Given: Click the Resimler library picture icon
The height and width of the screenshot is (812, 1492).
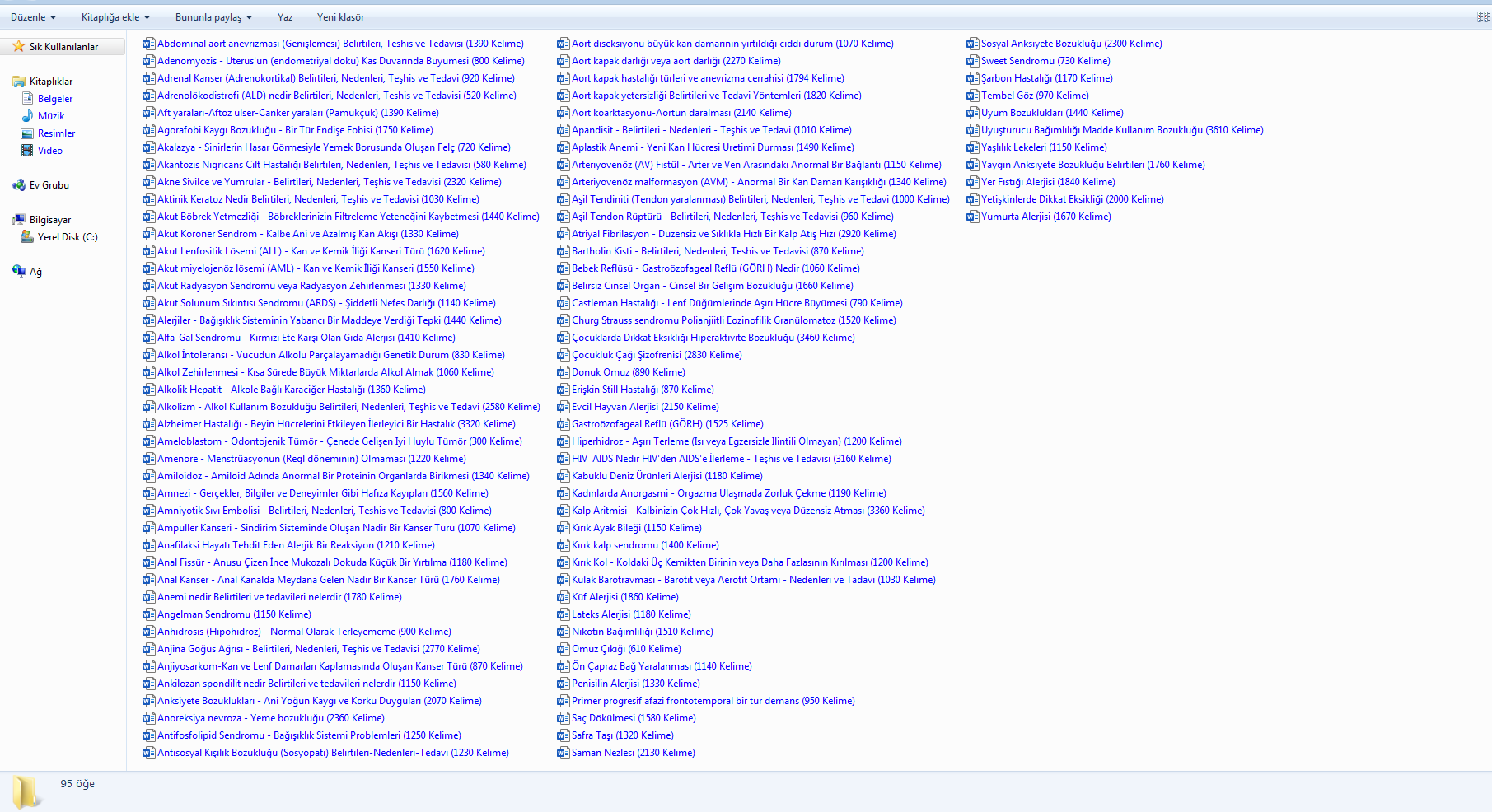Looking at the screenshot, I should tap(27, 133).
